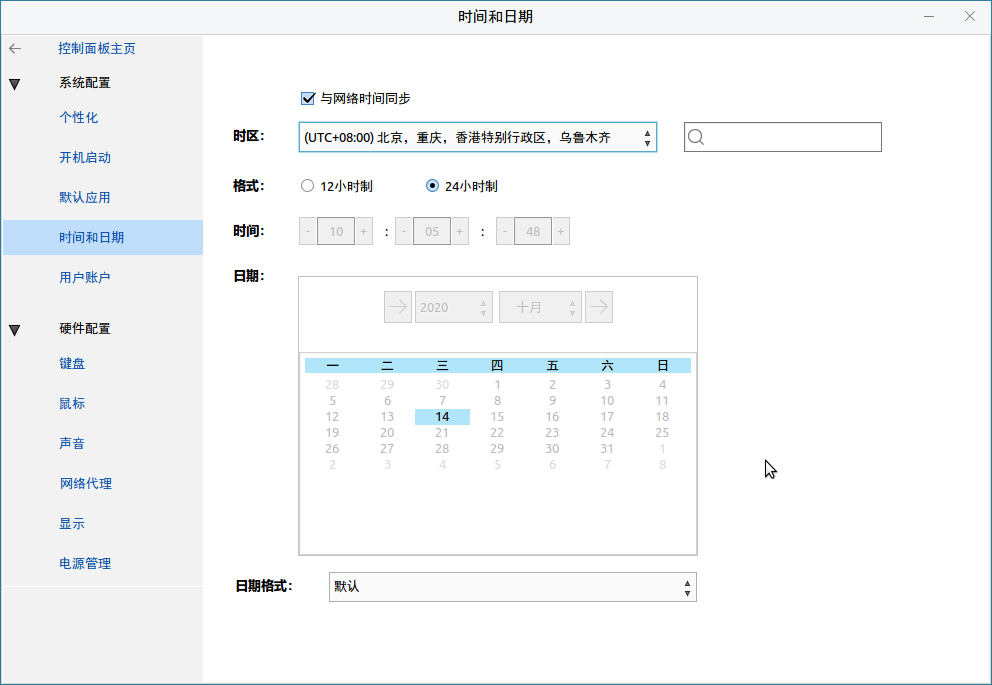Select highlighted date 14 in calendar

click(x=442, y=417)
